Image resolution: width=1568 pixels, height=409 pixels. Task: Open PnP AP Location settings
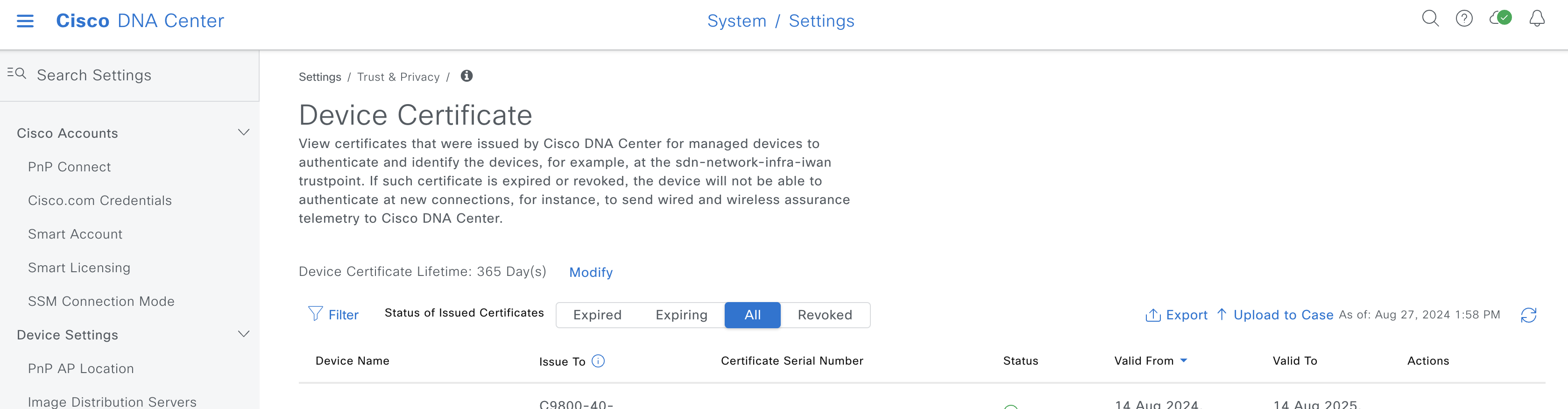tap(81, 368)
